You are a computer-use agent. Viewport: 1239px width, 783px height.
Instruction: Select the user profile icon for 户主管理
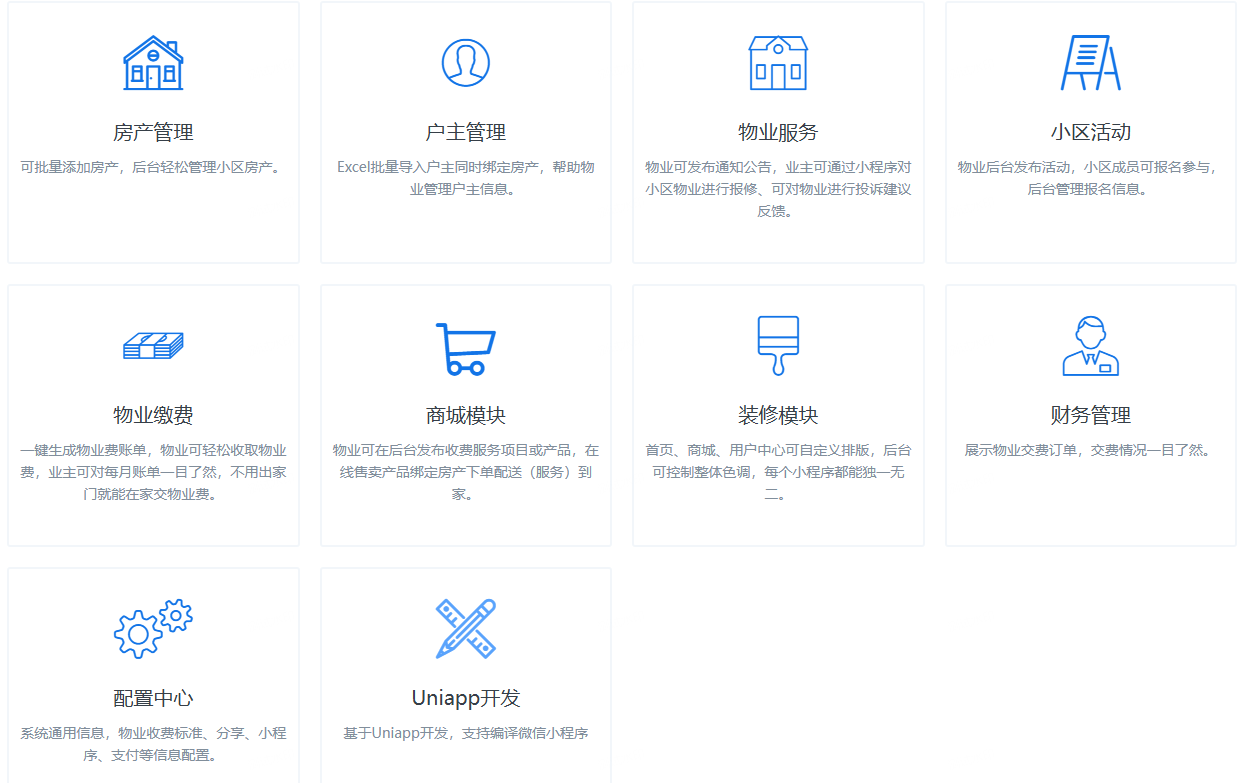465,63
